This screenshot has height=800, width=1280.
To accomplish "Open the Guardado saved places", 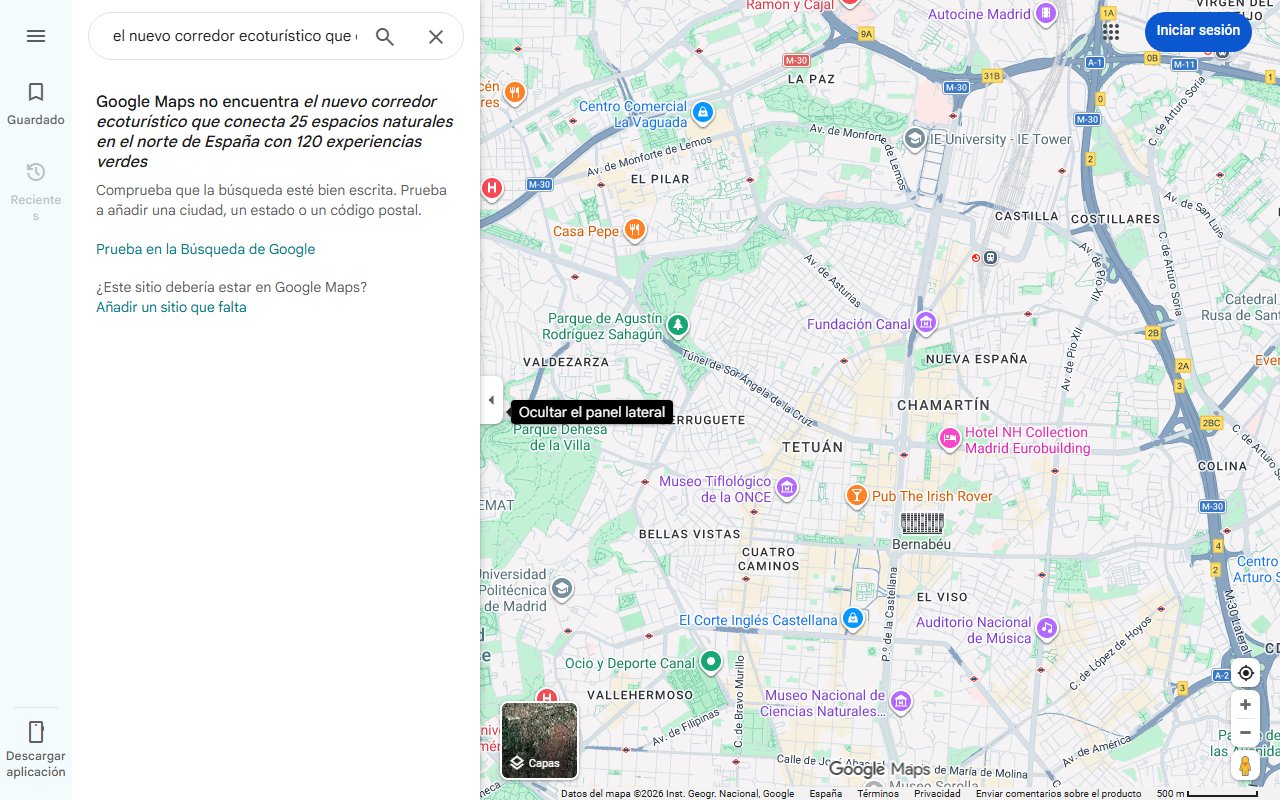I will [x=36, y=104].
